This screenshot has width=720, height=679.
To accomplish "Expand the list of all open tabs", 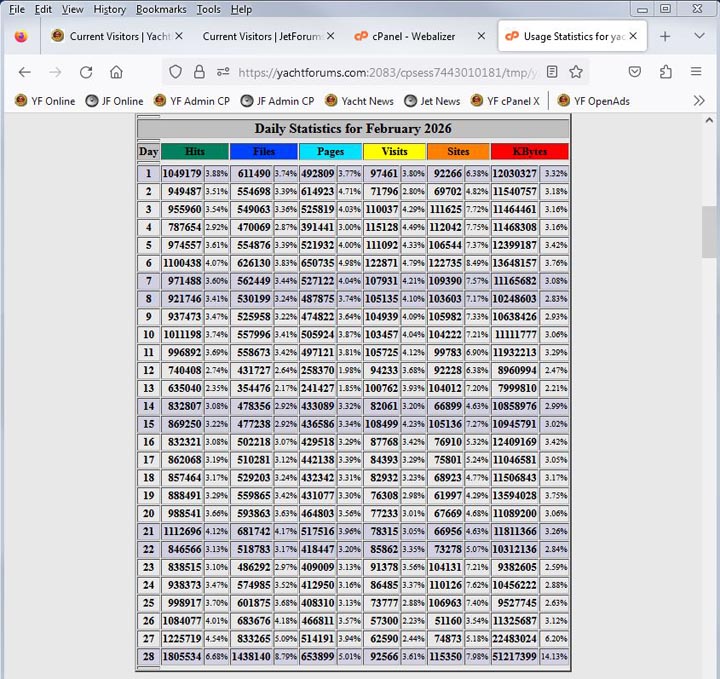I will [x=696, y=36].
